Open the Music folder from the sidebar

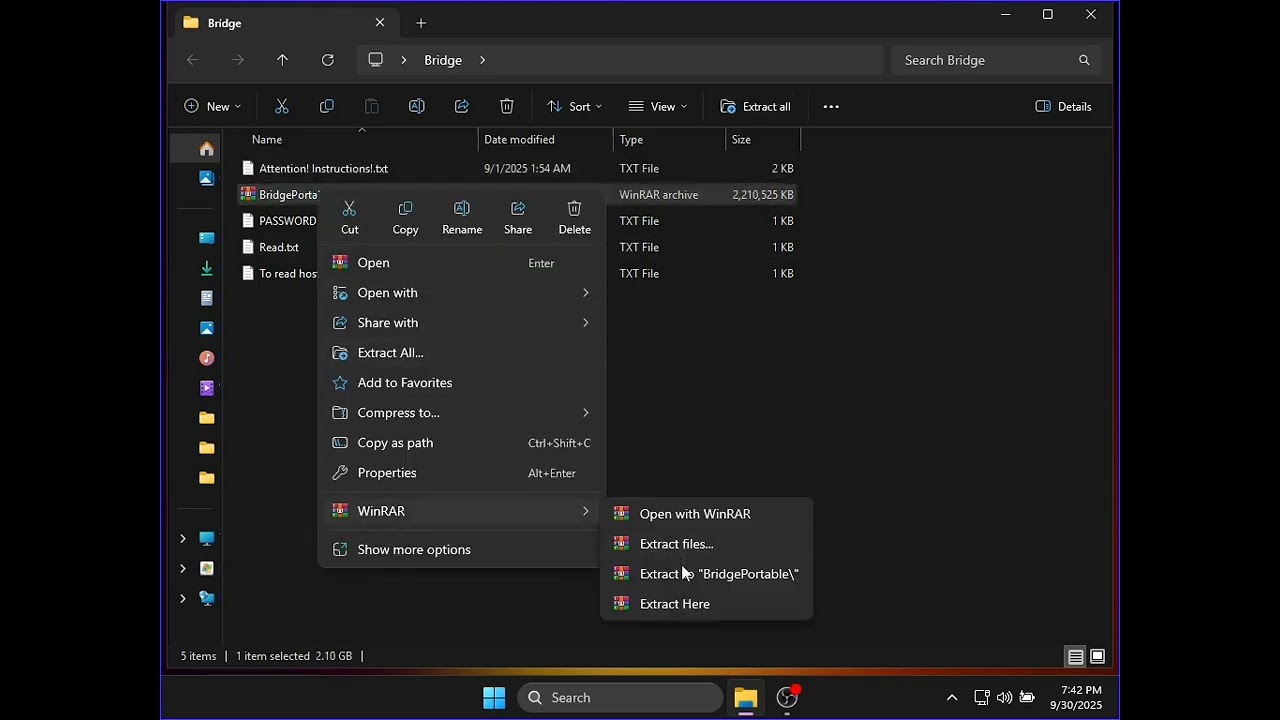click(x=207, y=358)
